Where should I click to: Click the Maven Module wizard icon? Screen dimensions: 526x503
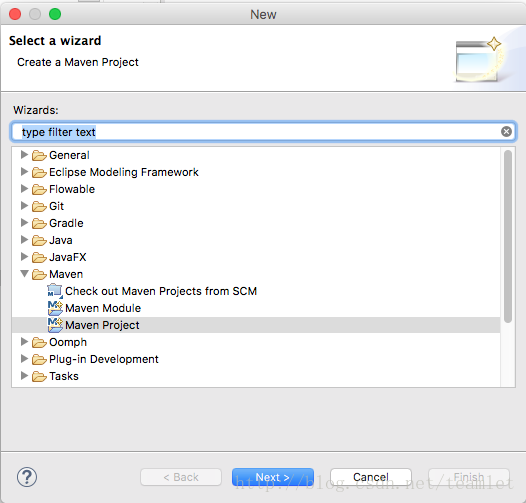[x=55, y=308]
